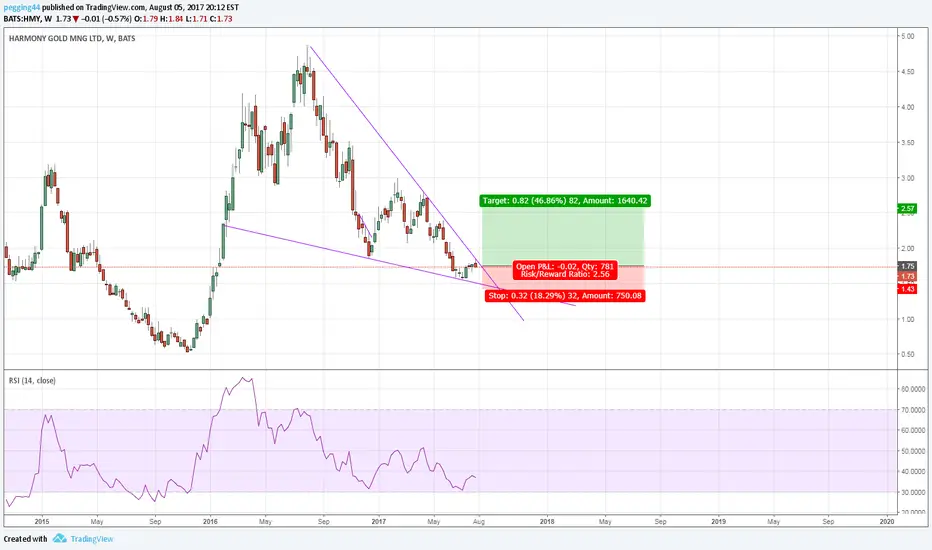Click the green Target 0.82 (46.86%) label
The width and height of the screenshot is (932, 550).
tap(565, 201)
